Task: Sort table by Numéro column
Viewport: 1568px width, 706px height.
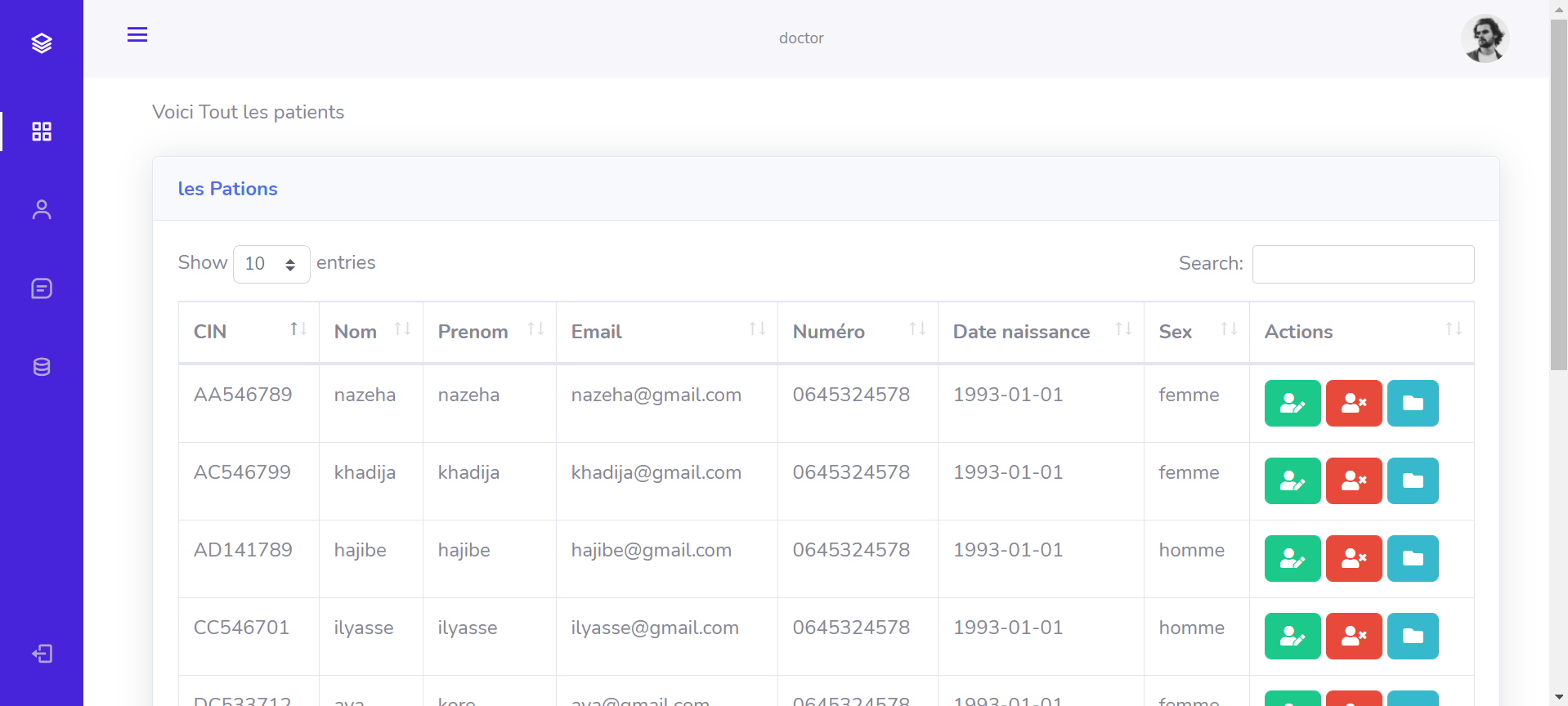Action: pyautogui.click(x=858, y=332)
